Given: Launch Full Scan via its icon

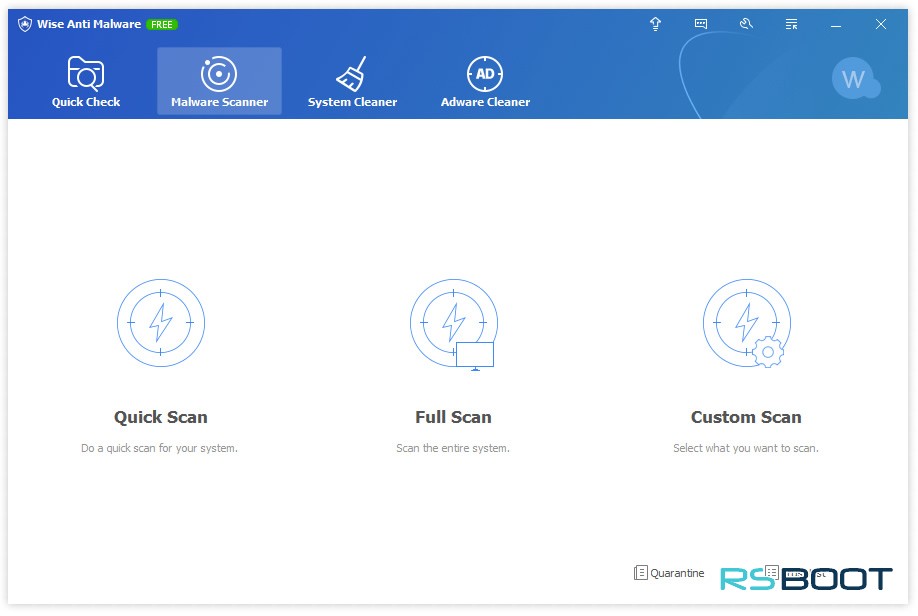Looking at the screenshot, I should [454, 324].
